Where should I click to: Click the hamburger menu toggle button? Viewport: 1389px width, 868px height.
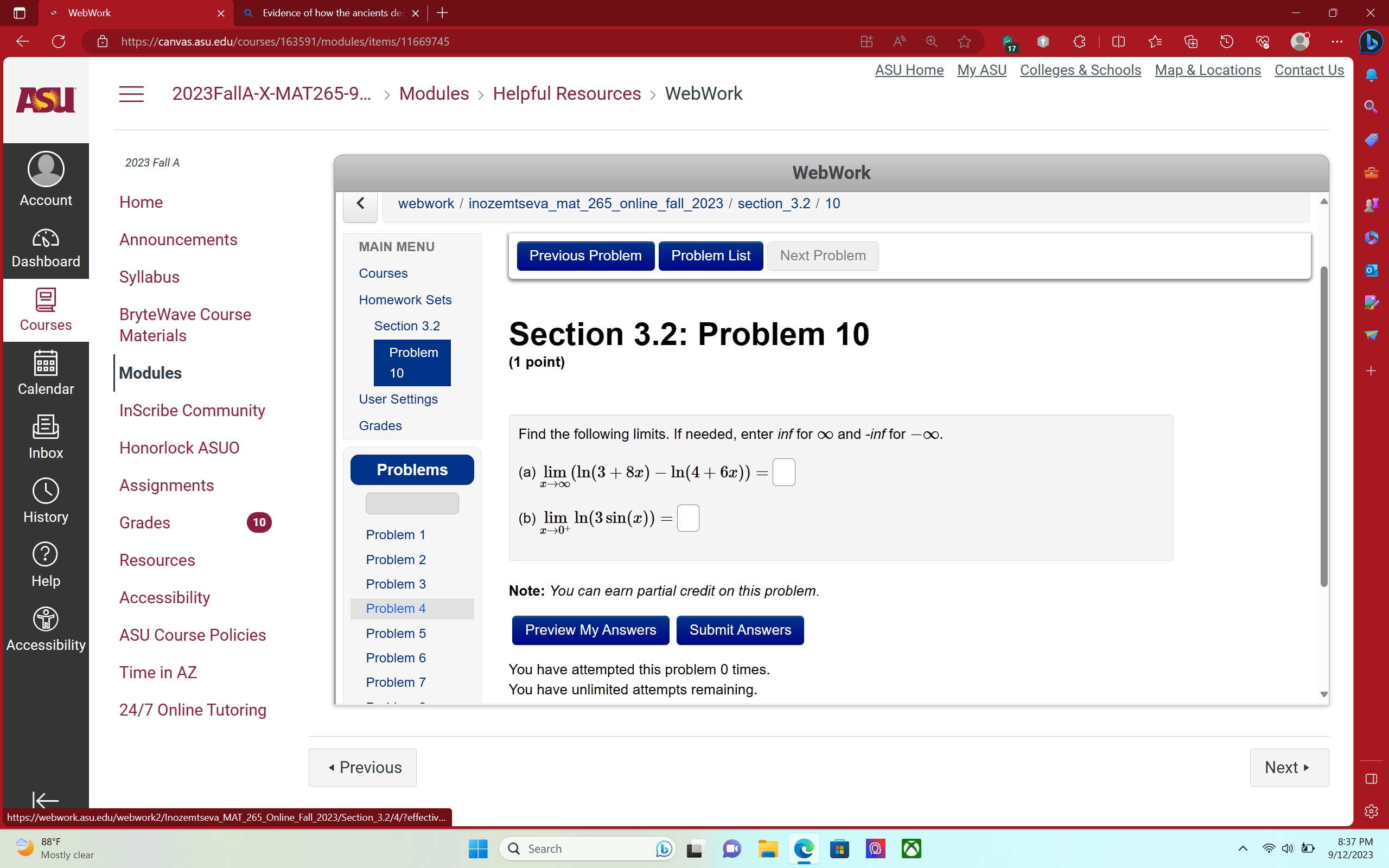(131, 93)
